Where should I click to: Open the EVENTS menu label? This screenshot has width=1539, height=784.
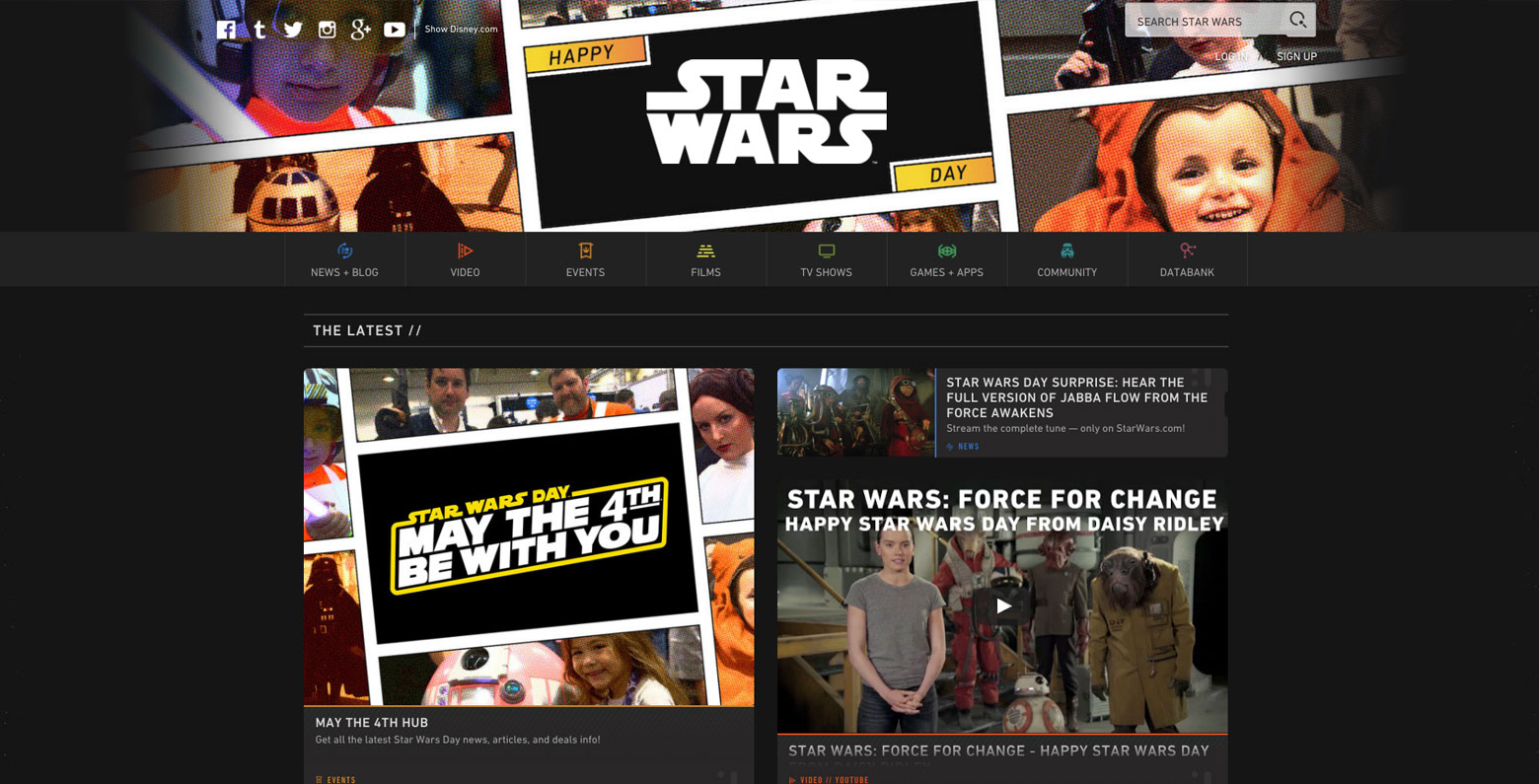[x=585, y=272]
